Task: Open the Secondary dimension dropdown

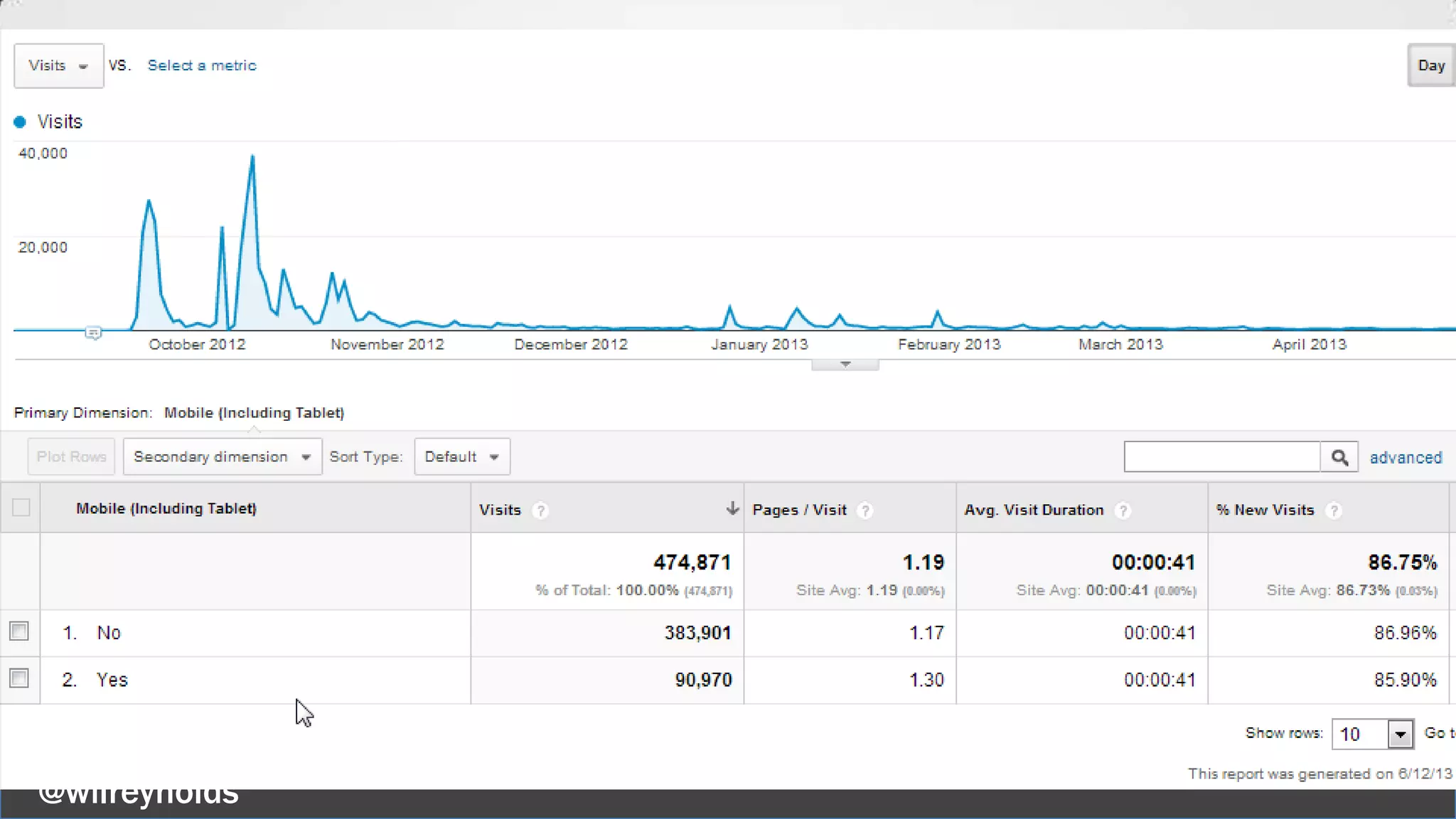Action: point(222,456)
